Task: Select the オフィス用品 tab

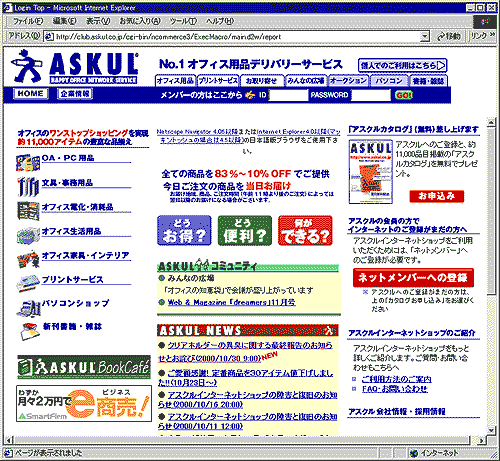Action: pyautogui.click(x=176, y=81)
